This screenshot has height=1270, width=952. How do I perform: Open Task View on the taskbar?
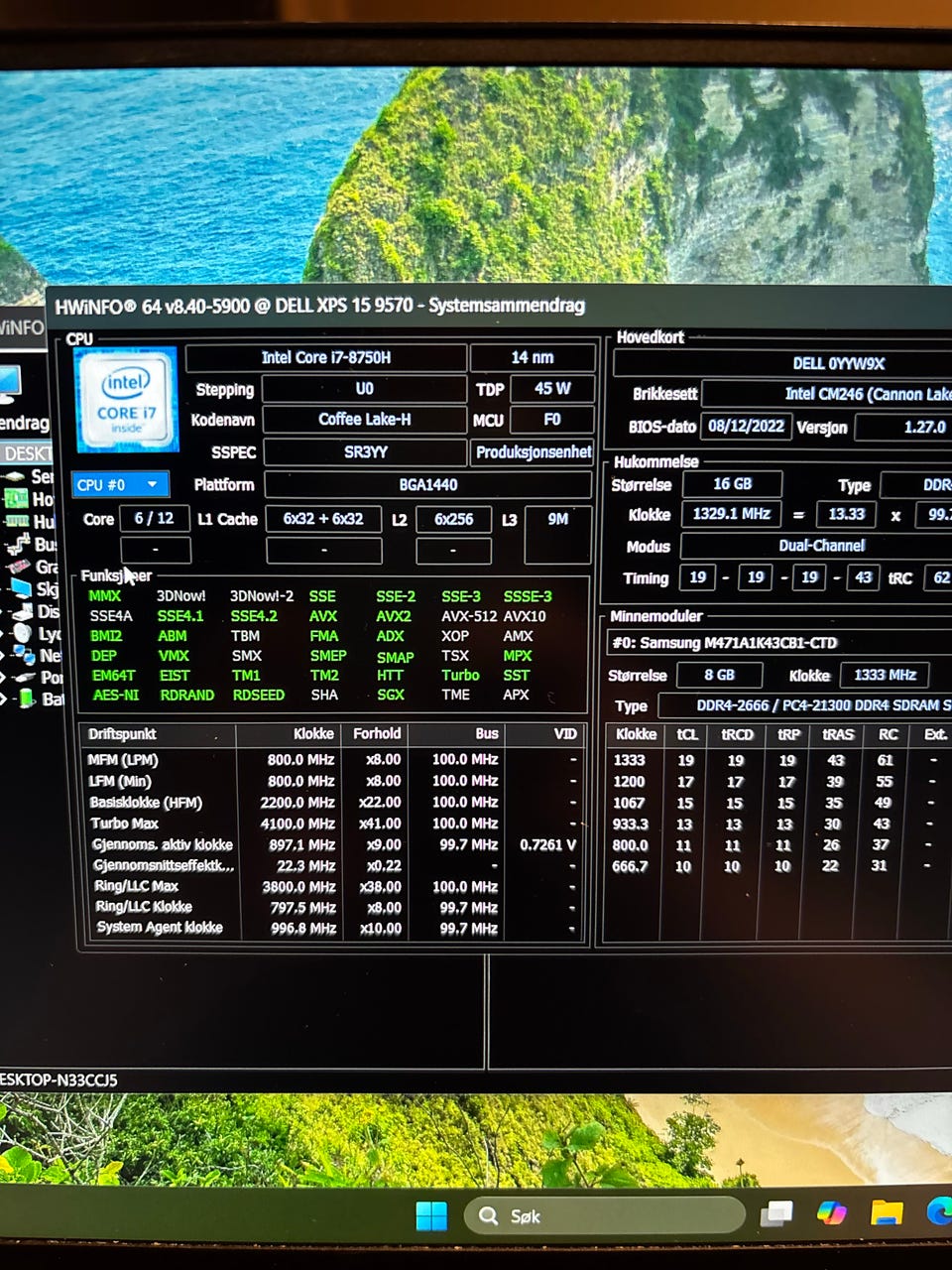pos(776,1213)
